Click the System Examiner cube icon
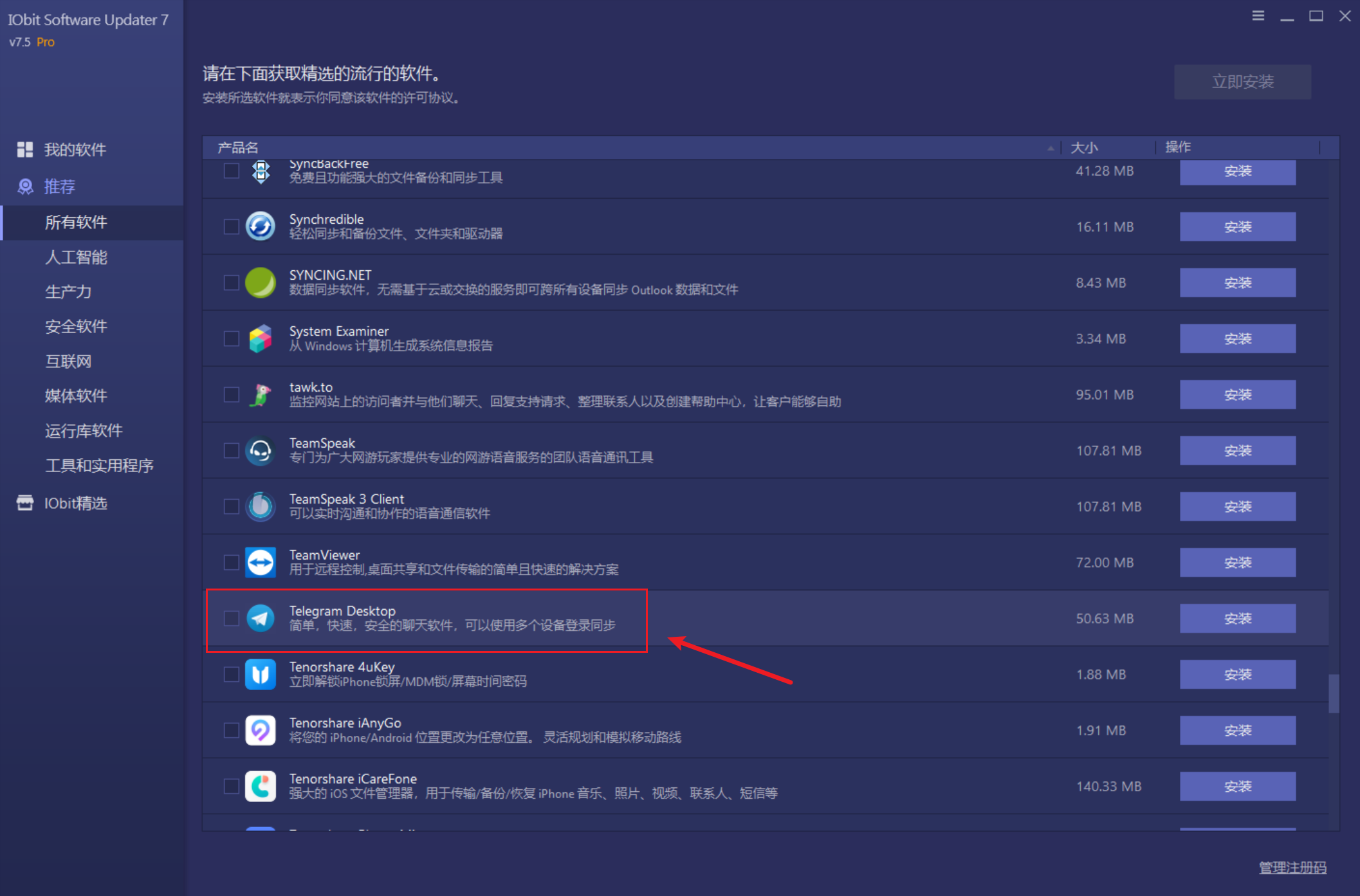 [261, 338]
